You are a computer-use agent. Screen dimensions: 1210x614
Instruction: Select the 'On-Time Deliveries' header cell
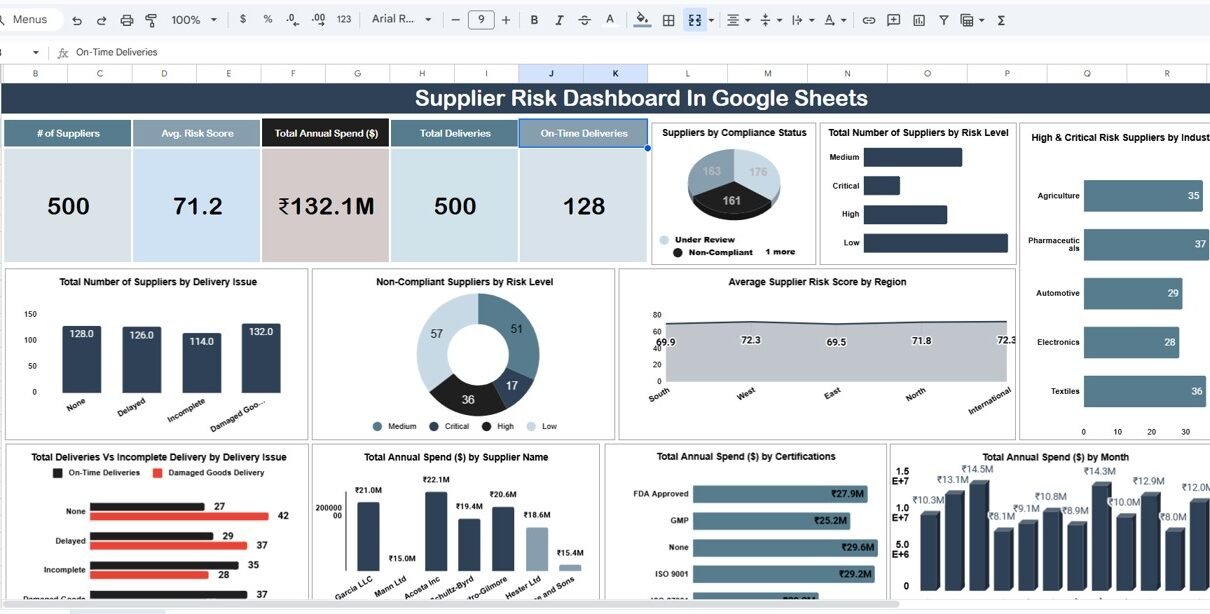point(583,134)
